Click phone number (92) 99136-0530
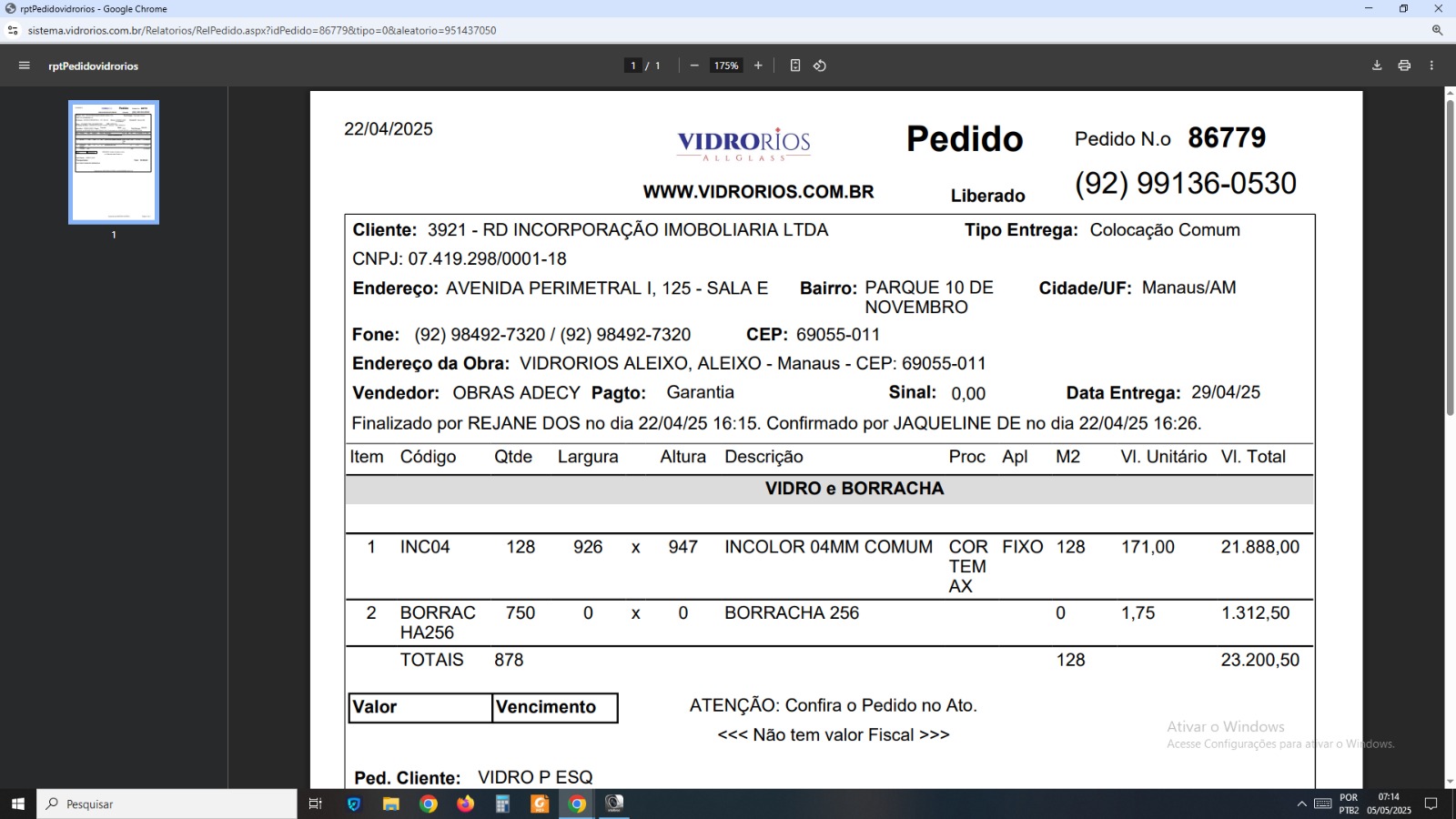 [1186, 183]
